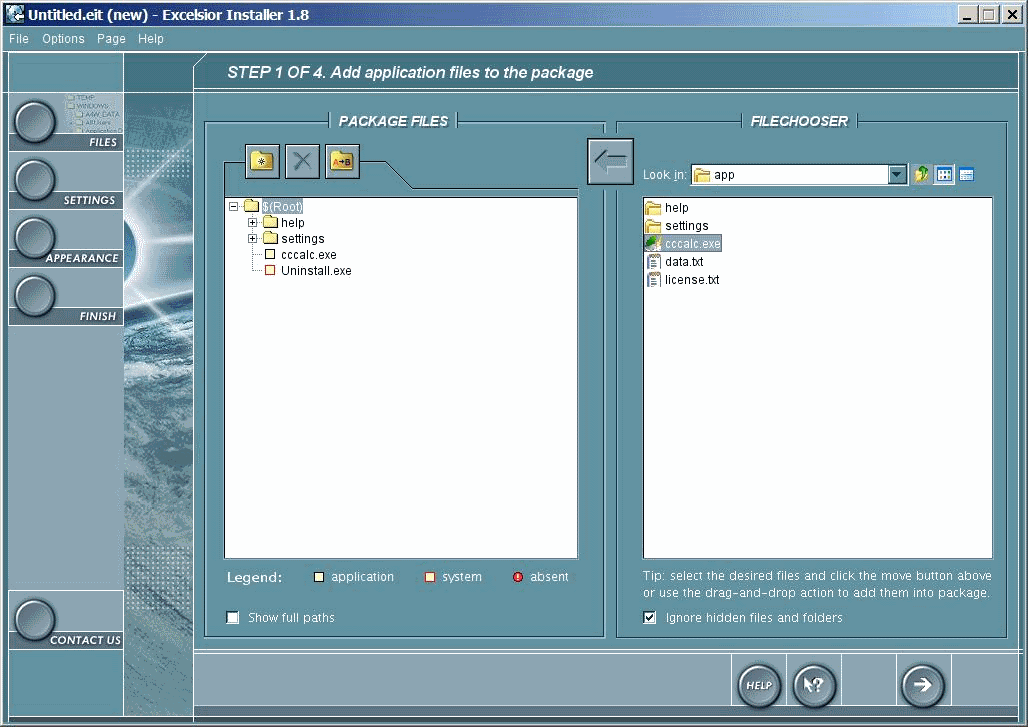Uncheck Ignore hidden files and folders

[x=650, y=618]
